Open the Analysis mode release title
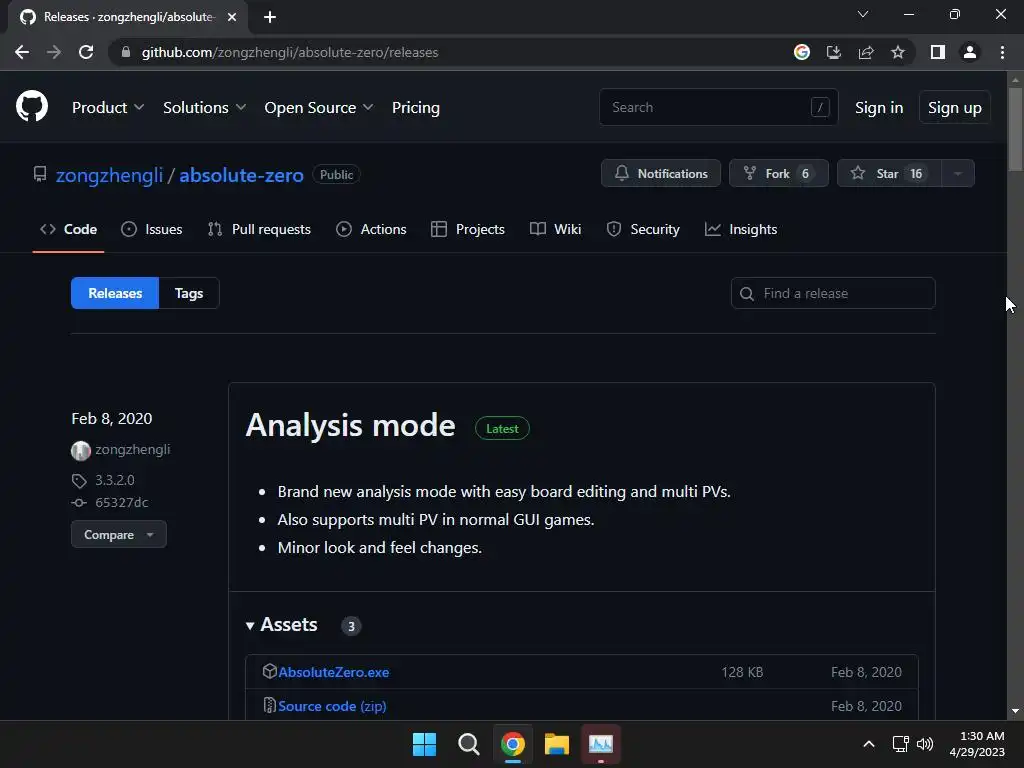 pos(351,425)
